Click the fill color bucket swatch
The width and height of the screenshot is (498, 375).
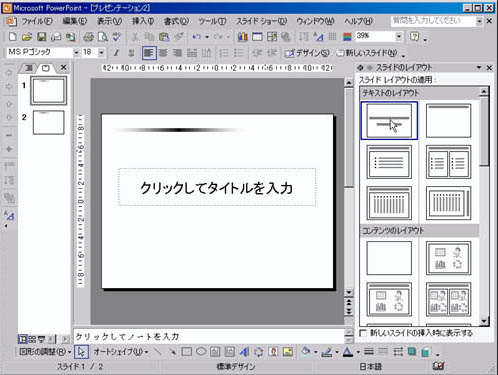coord(306,352)
